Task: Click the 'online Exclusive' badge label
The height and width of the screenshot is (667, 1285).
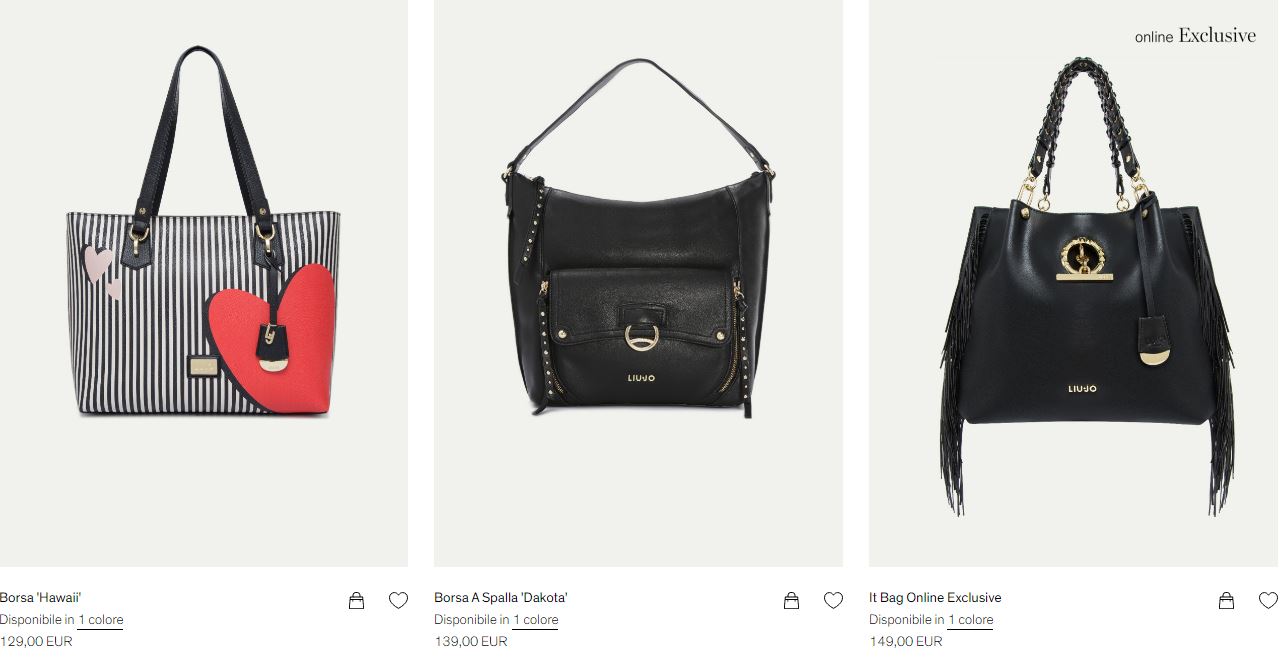Action: click(x=1195, y=36)
